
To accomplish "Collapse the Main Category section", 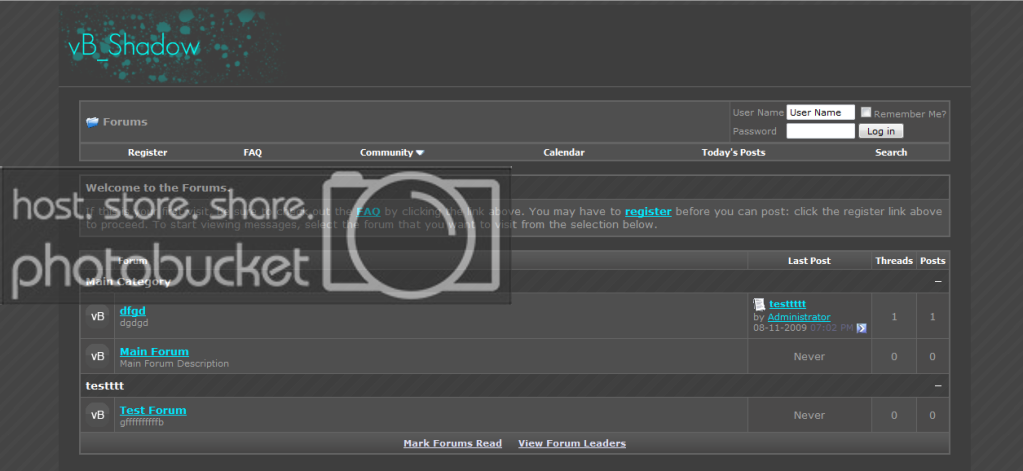I will 938,282.
